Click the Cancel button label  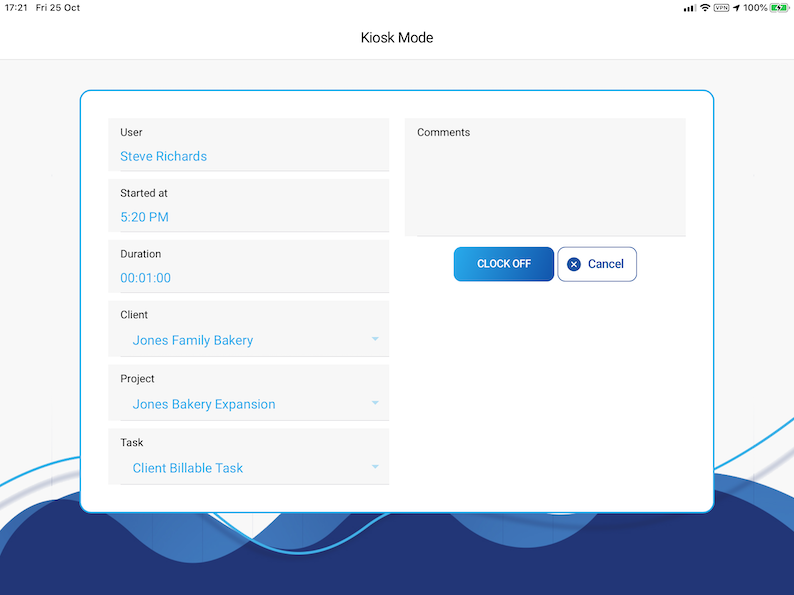coord(605,264)
